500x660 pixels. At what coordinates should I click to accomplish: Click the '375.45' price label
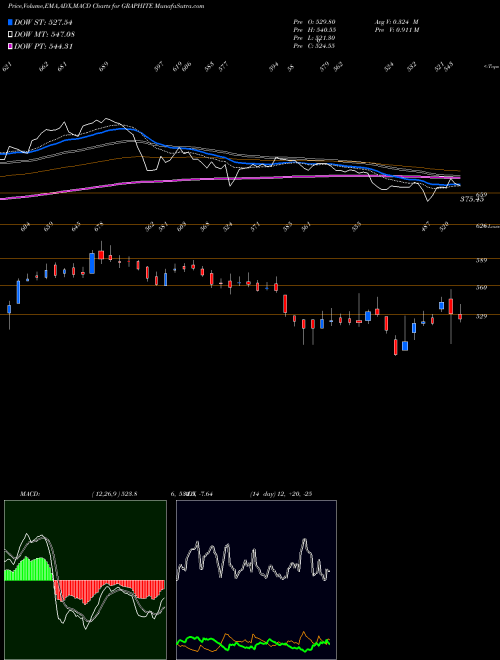click(472, 200)
